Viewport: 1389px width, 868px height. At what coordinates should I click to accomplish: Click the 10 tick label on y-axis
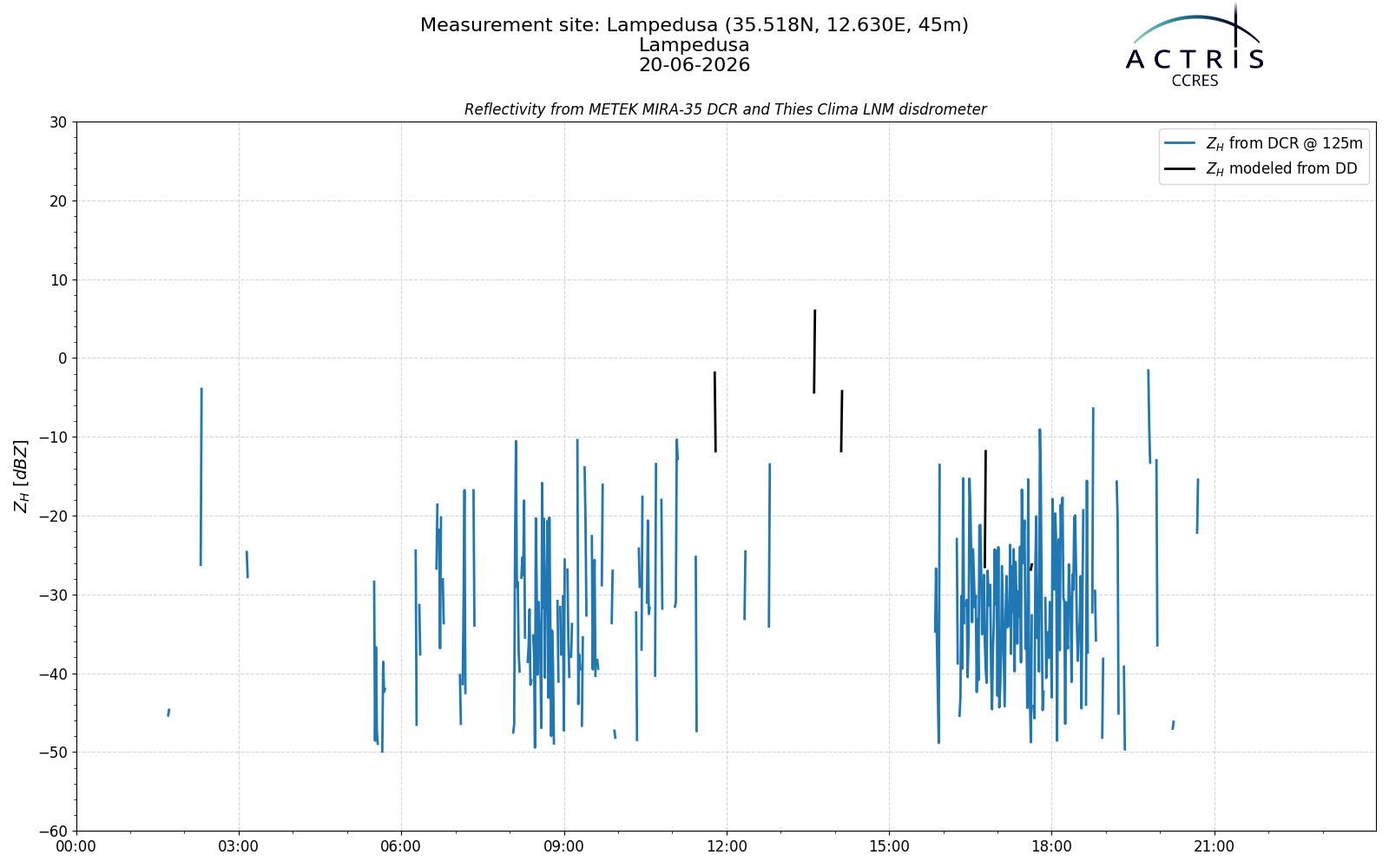[58, 280]
